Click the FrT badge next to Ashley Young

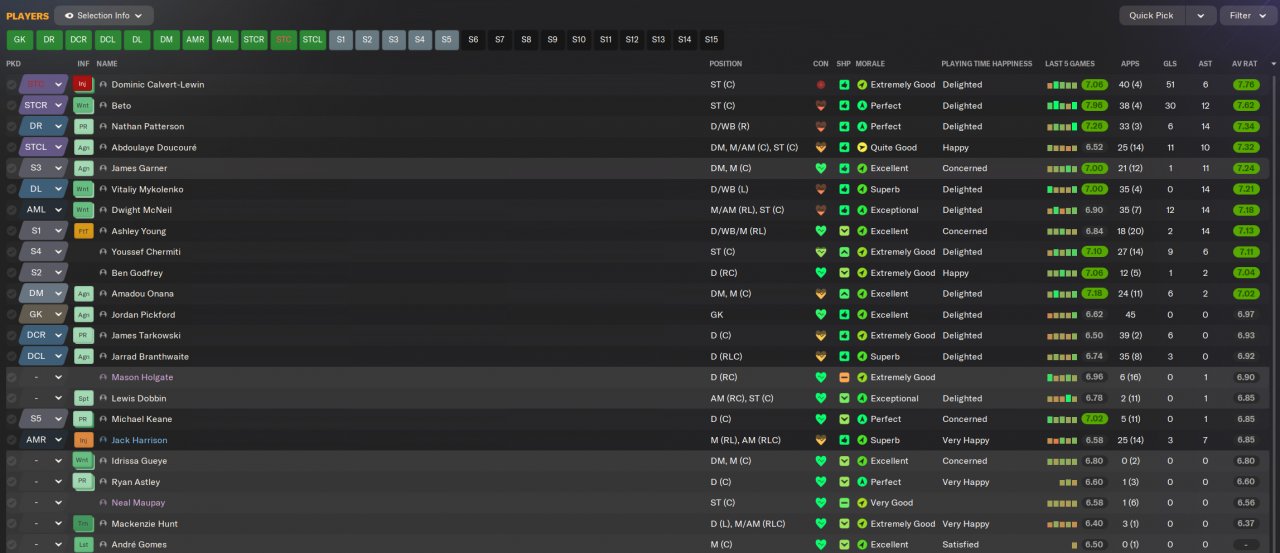84,231
